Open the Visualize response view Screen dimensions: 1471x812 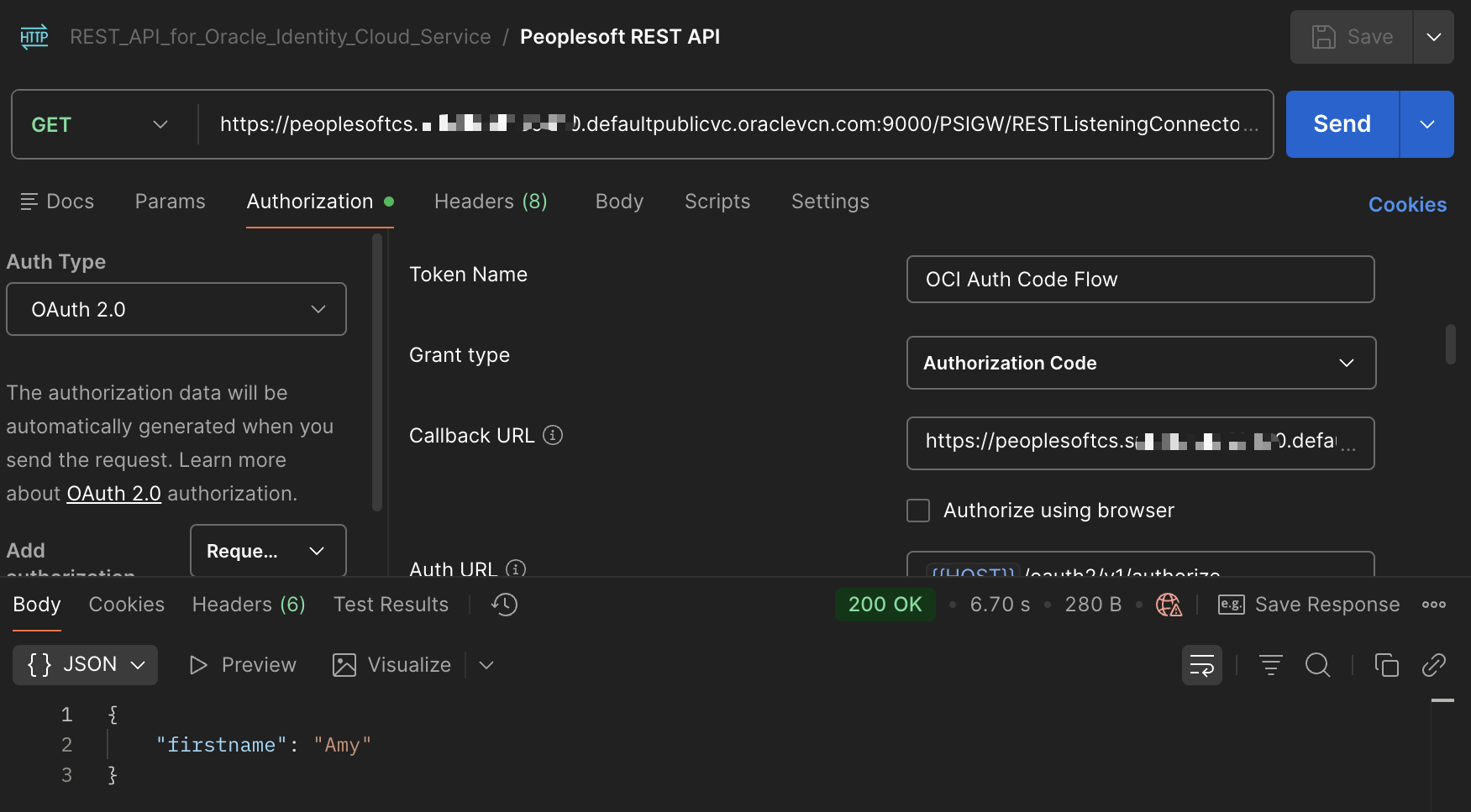tap(392, 665)
